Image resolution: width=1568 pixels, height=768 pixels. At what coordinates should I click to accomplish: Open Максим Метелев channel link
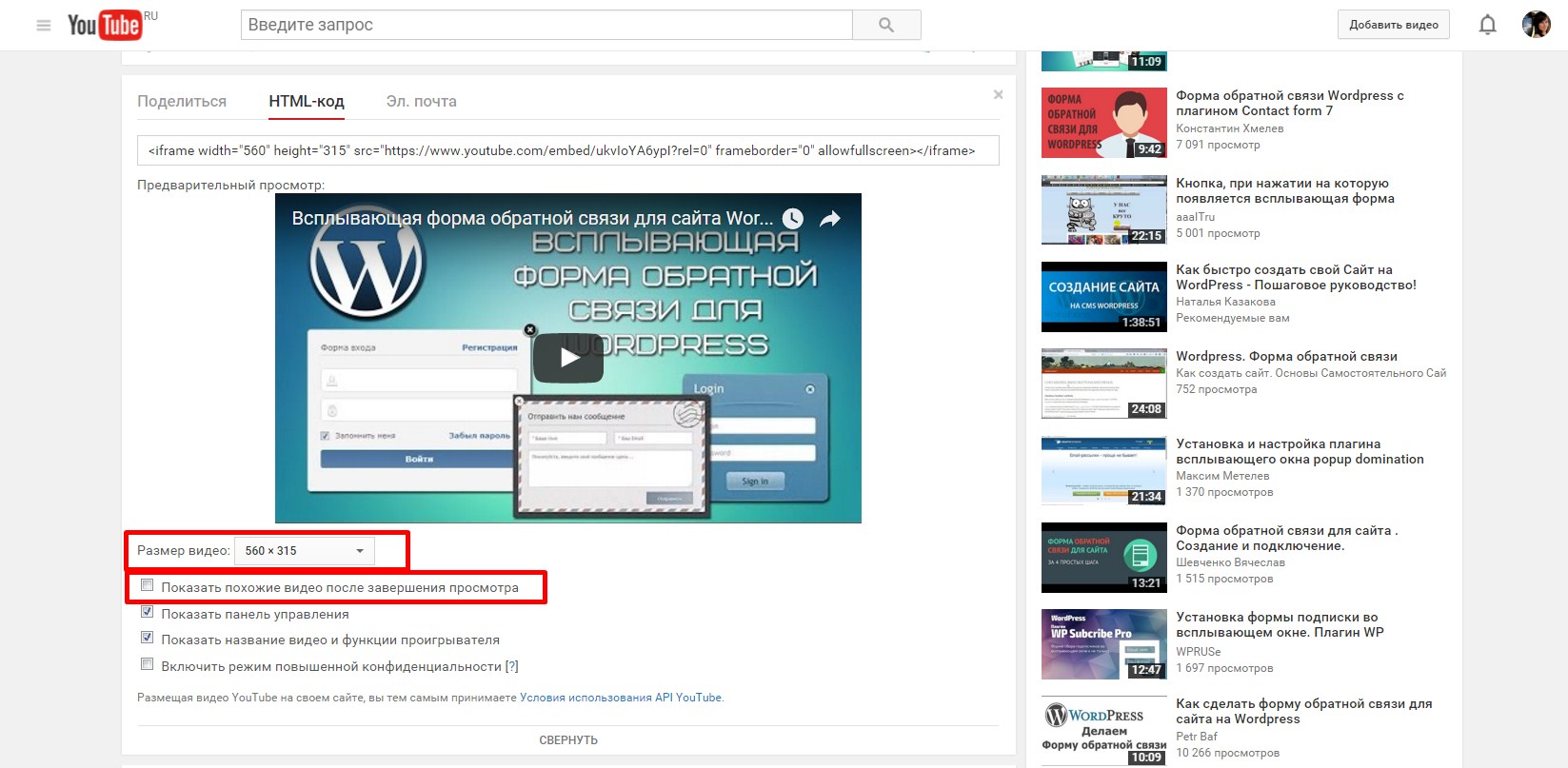tap(1222, 476)
